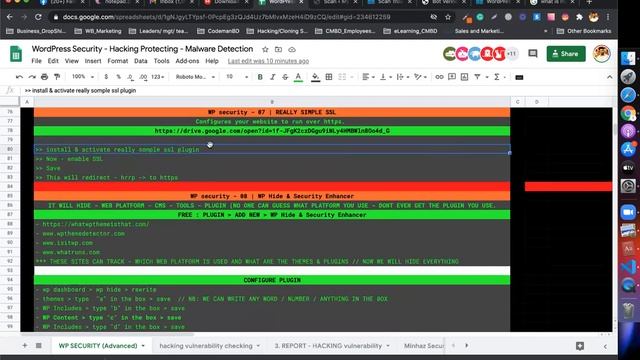Toggle italic formatting
Viewport: 640px width, 360px height.
273,77
